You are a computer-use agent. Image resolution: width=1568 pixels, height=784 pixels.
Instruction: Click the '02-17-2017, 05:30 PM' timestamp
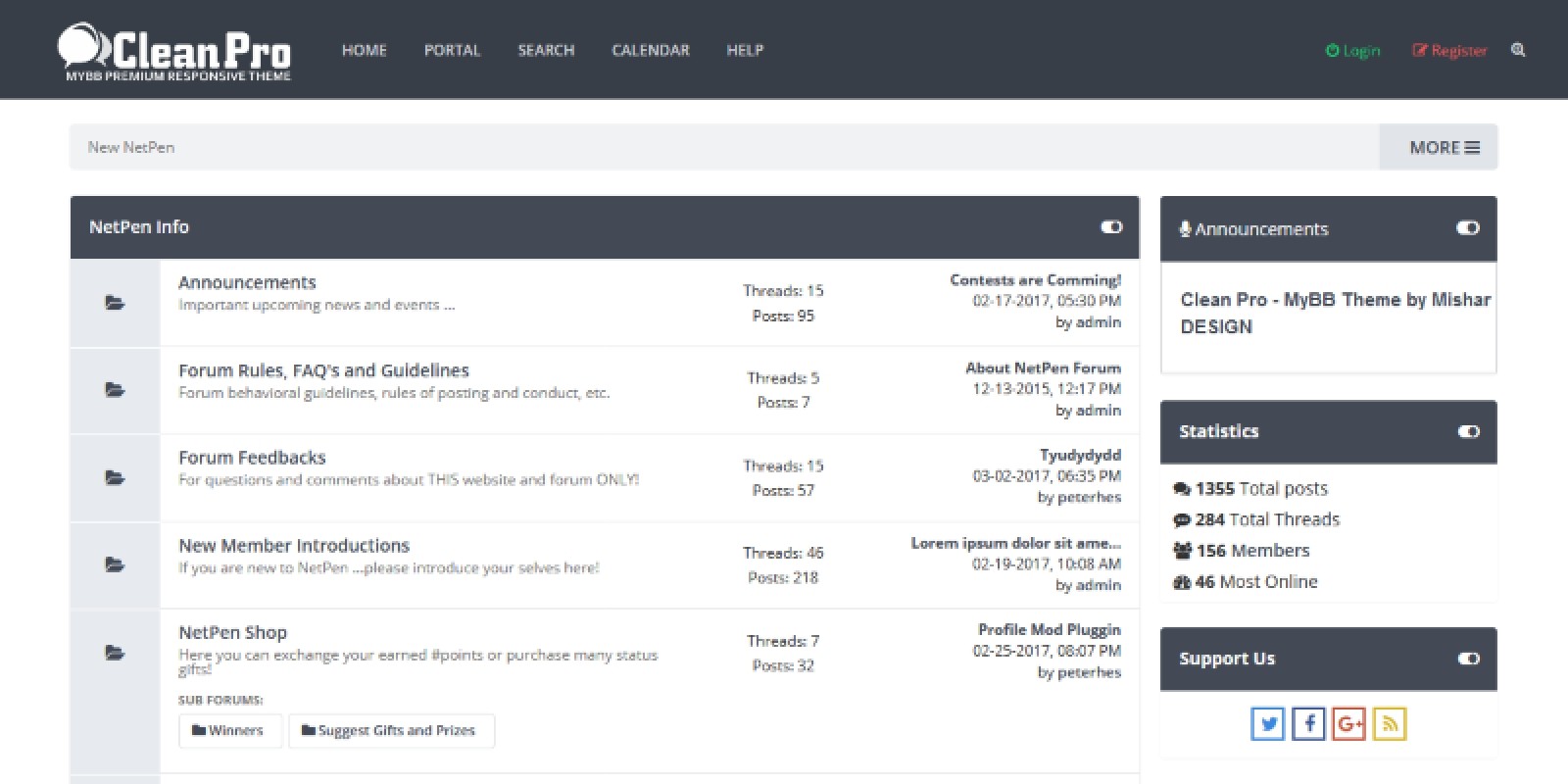coord(1047,301)
